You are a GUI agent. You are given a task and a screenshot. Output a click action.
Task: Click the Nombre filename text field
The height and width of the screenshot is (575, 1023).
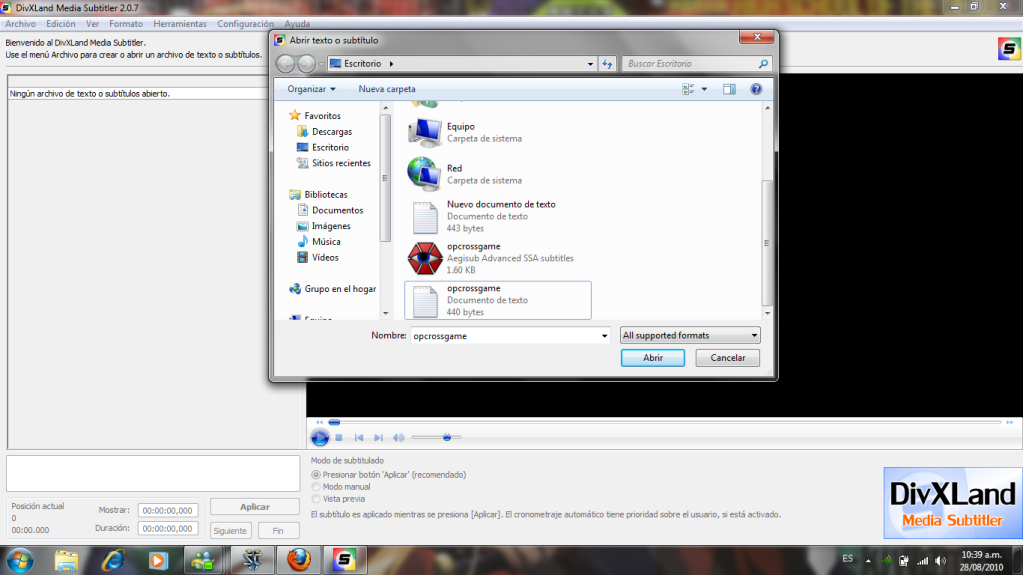[x=504, y=336]
